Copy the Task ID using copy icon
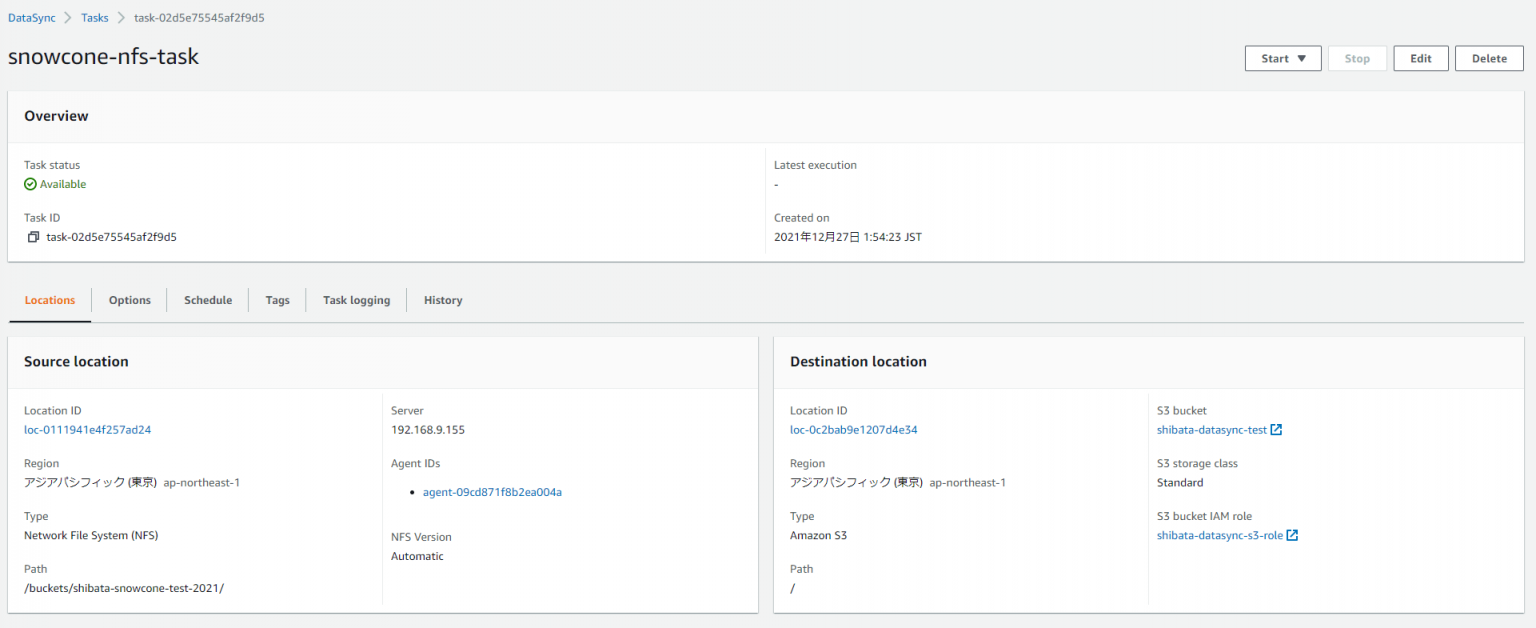The image size is (1536, 628). tap(33, 237)
